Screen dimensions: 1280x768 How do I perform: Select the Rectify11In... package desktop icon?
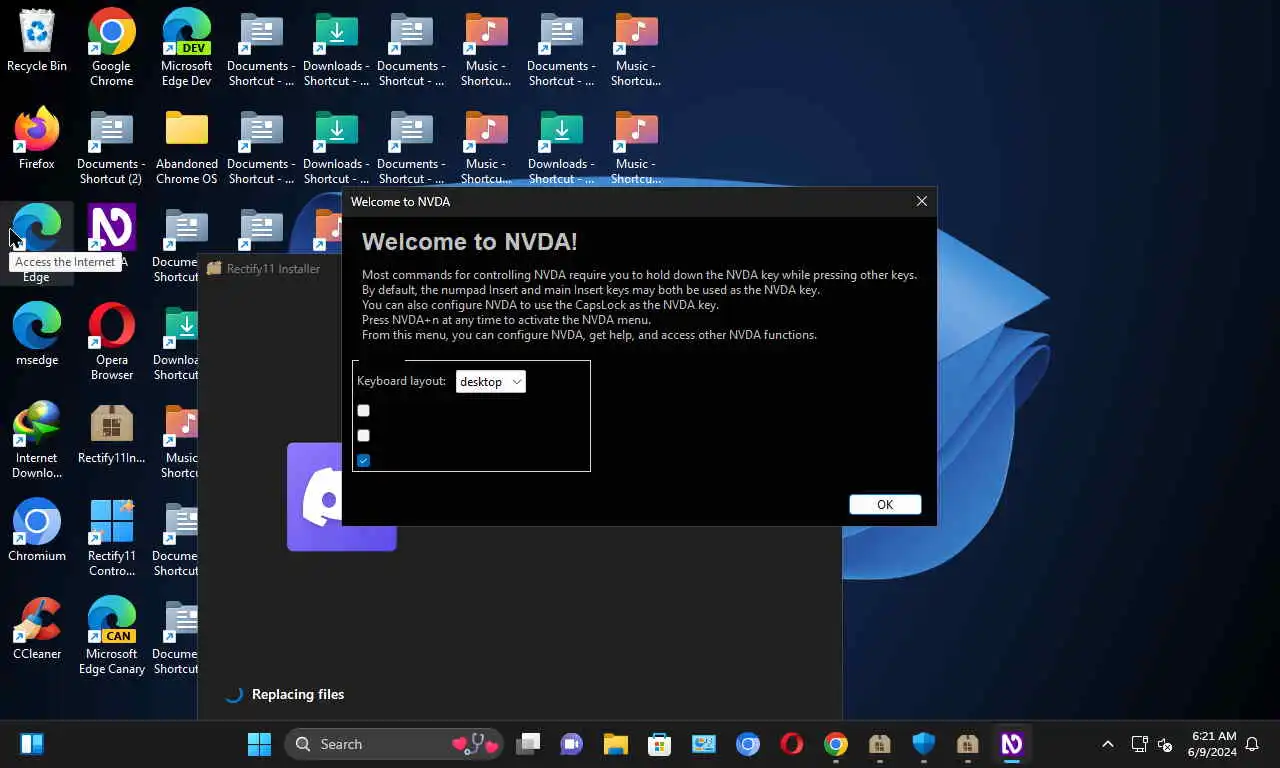[111, 433]
